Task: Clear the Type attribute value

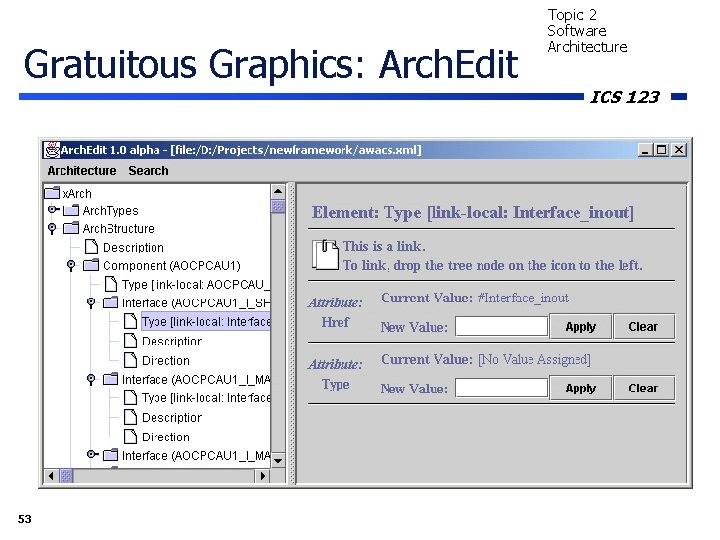Action: click(x=643, y=388)
